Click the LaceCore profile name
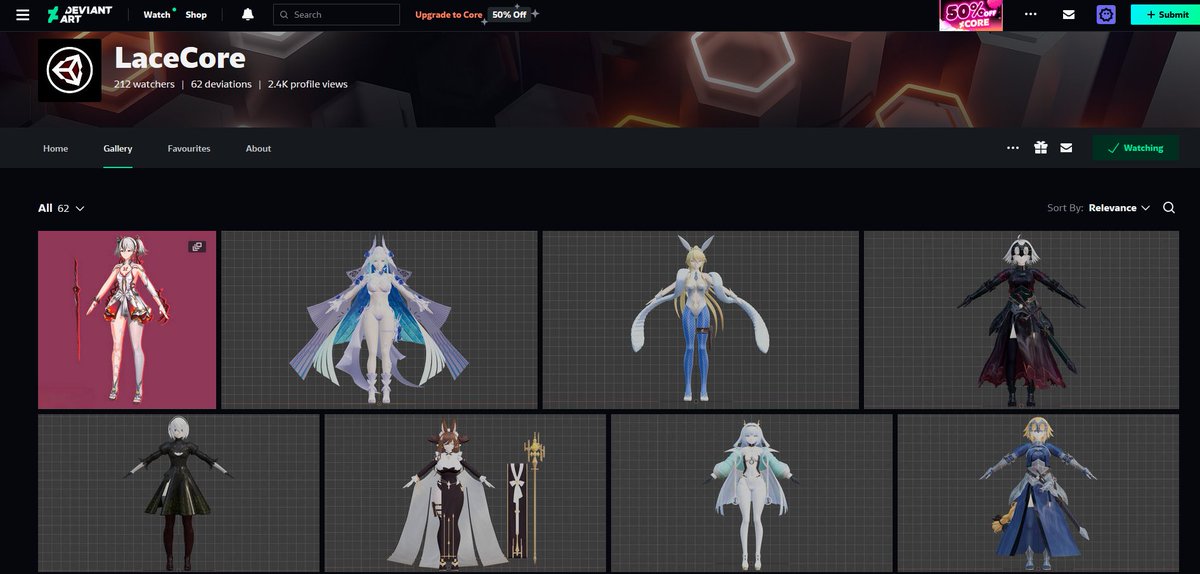The image size is (1200, 574). pos(180,57)
